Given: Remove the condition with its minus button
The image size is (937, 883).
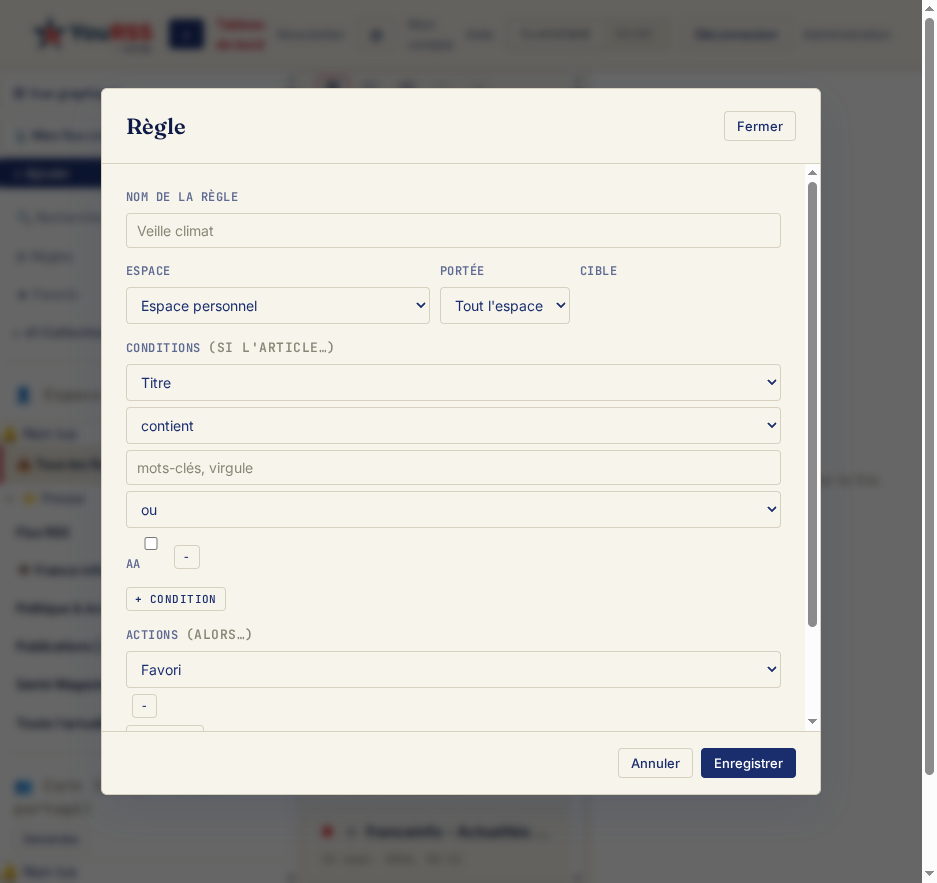Looking at the screenshot, I should [186, 557].
